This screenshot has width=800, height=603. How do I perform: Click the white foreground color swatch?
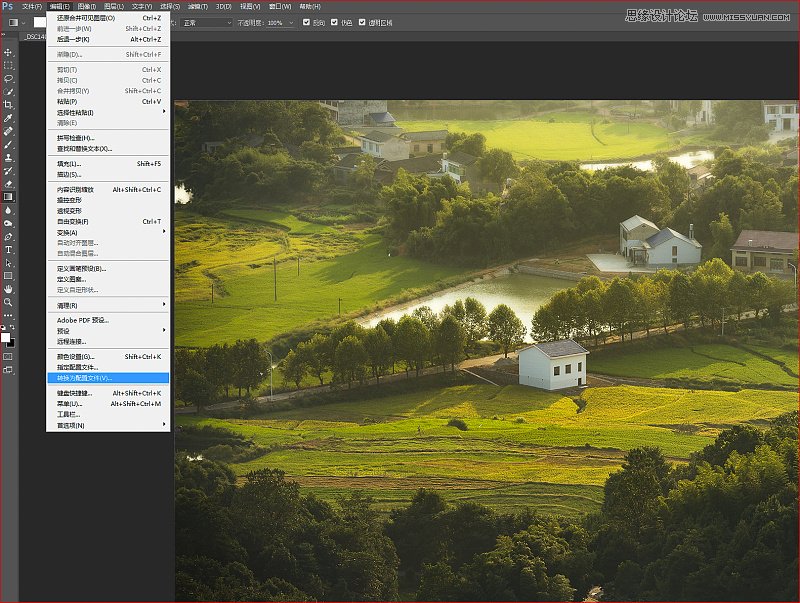pyautogui.click(x=5, y=338)
